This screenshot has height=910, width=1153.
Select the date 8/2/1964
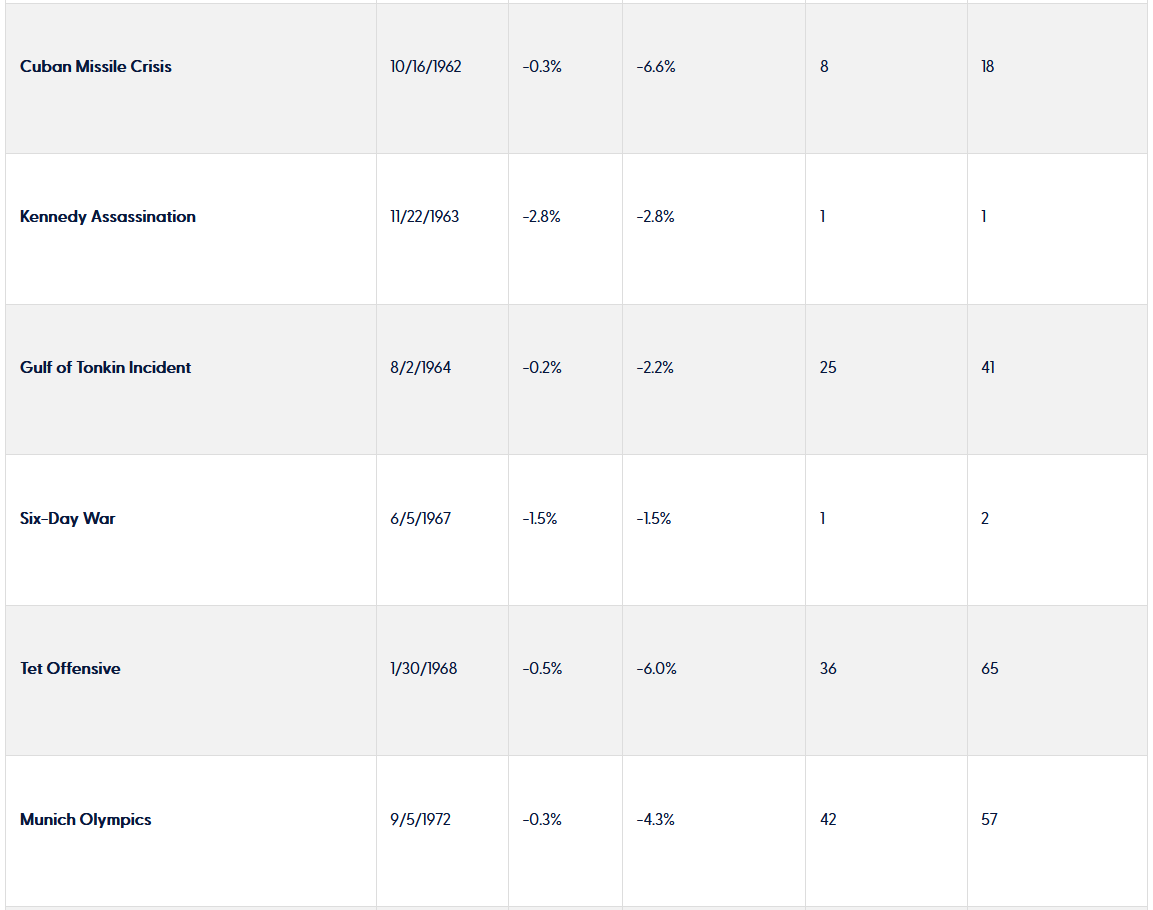tap(421, 368)
